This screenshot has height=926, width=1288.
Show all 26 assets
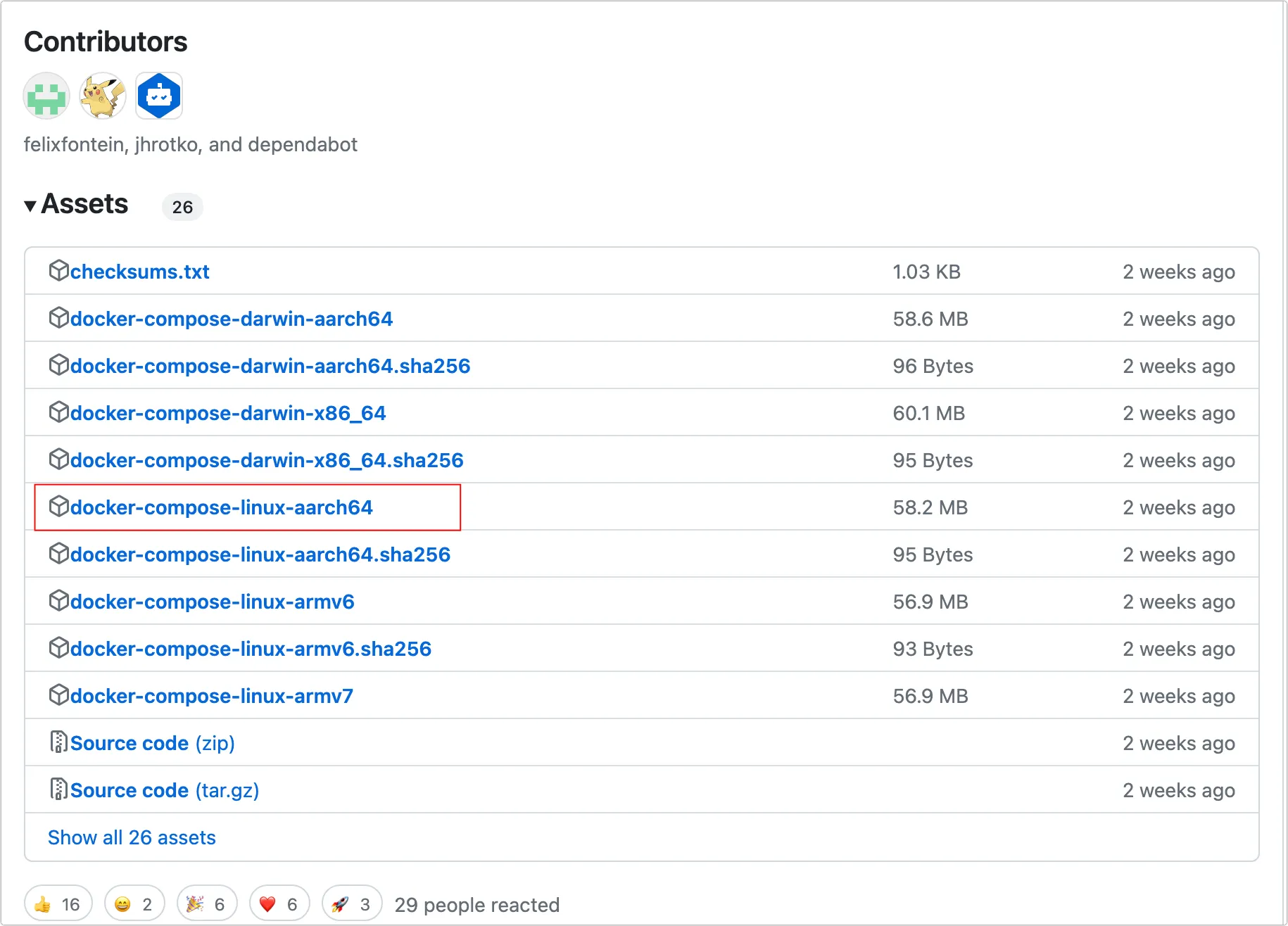pyautogui.click(x=132, y=837)
